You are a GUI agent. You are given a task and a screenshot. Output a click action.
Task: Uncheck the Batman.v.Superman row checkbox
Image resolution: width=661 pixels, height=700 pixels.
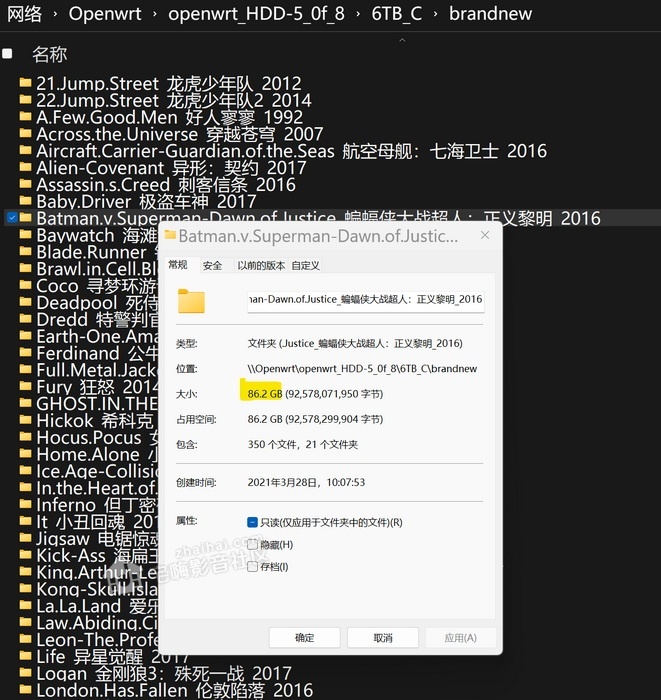(x=12, y=218)
